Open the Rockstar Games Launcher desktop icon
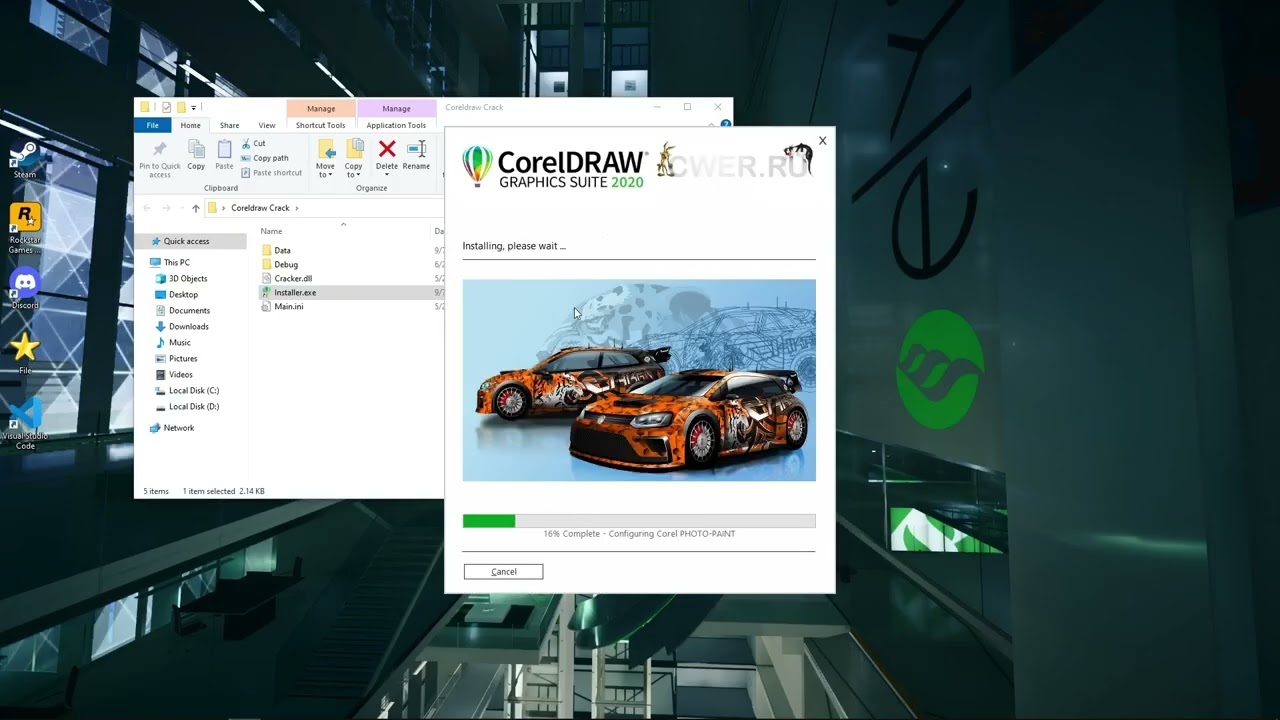 point(25,228)
